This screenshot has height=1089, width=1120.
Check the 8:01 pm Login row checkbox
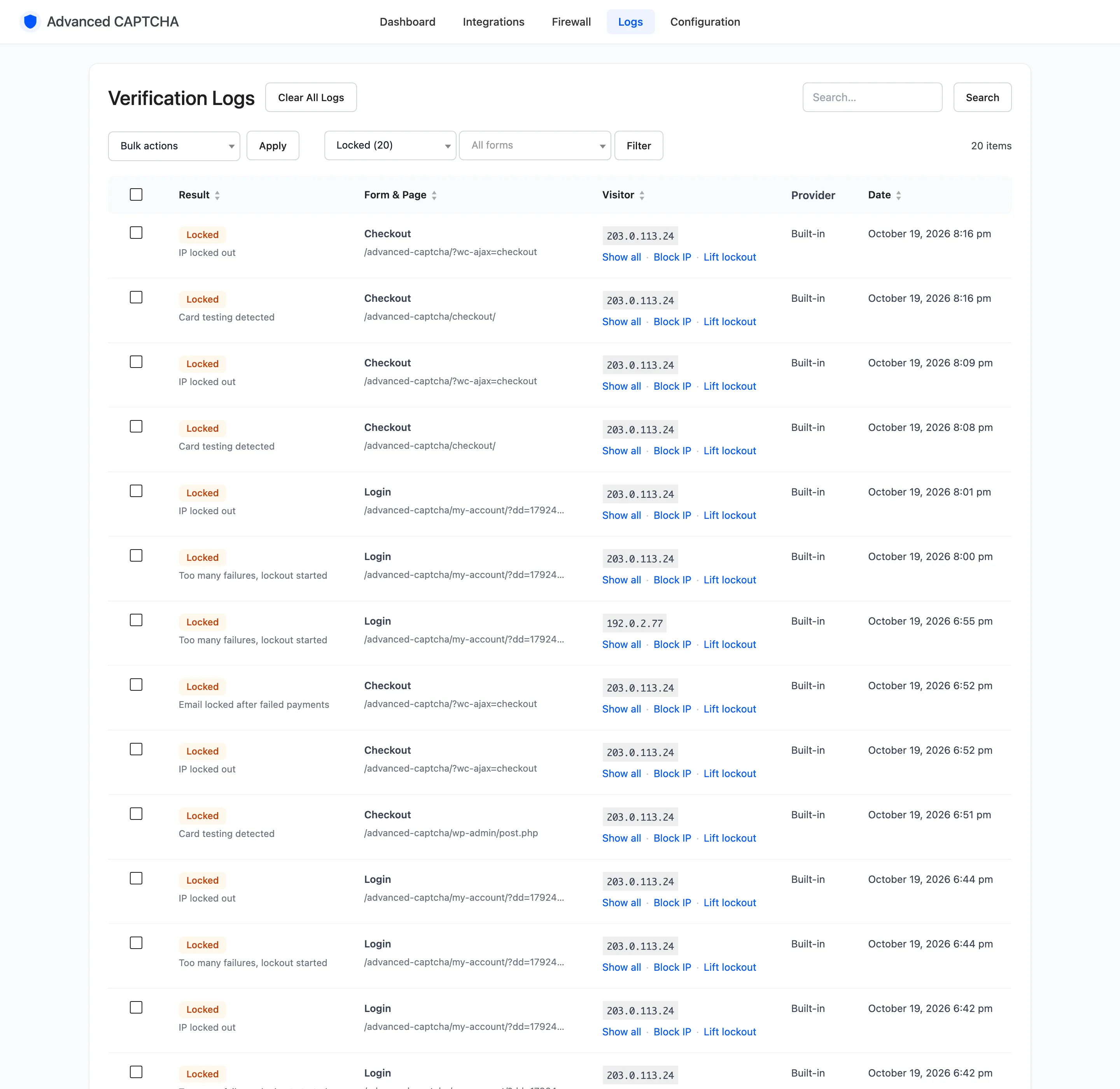tap(136, 491)
